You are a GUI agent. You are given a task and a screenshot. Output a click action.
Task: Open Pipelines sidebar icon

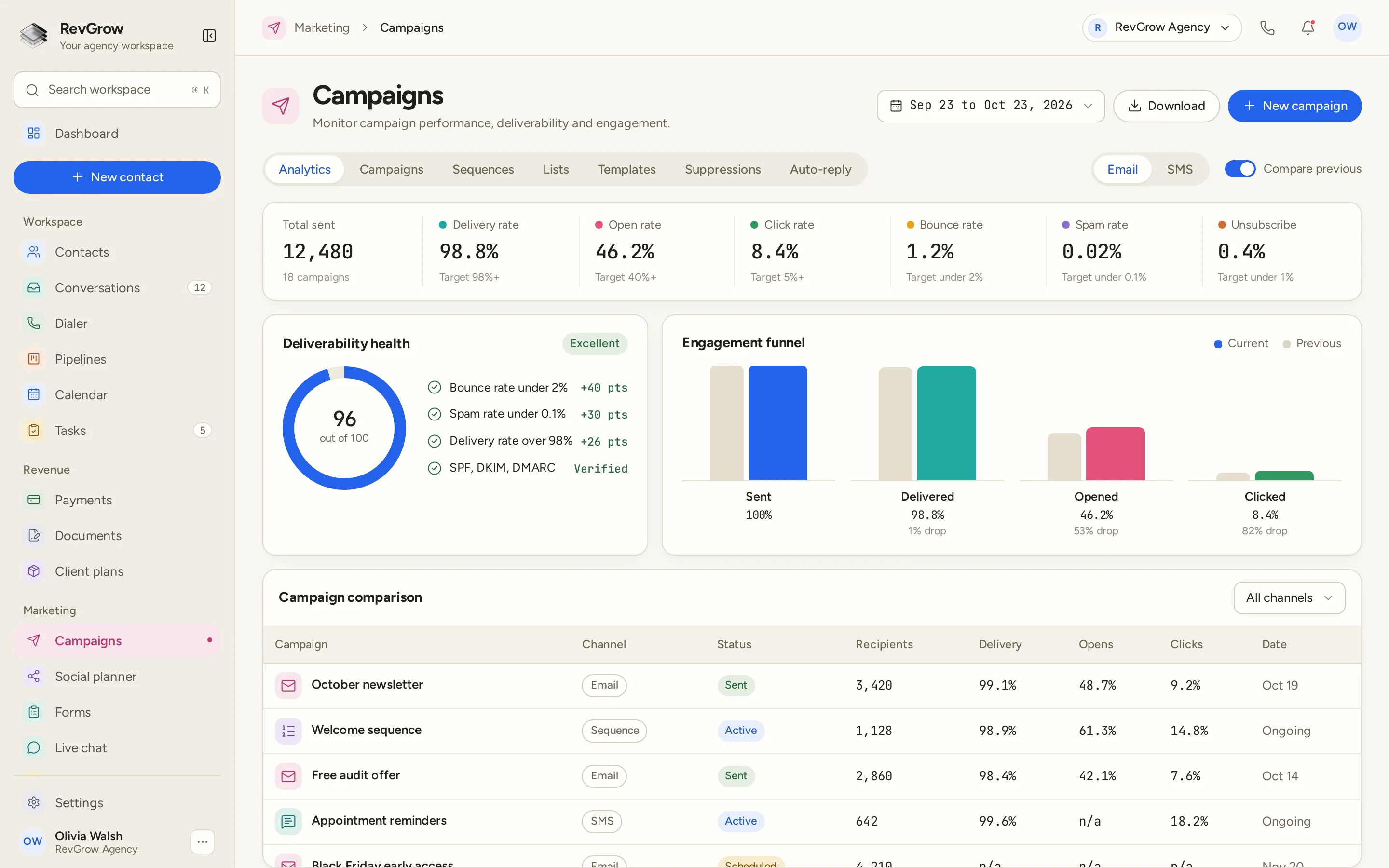coord(34,359)
